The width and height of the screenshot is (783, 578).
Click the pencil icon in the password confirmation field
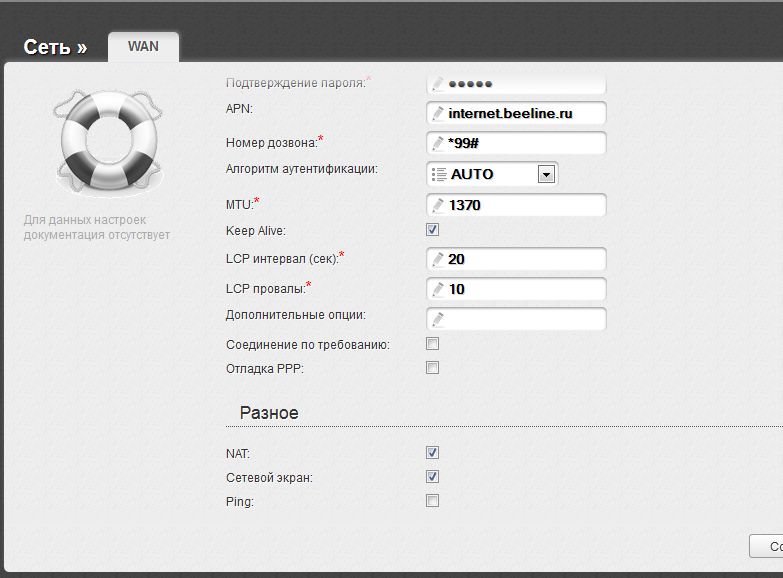438,84
